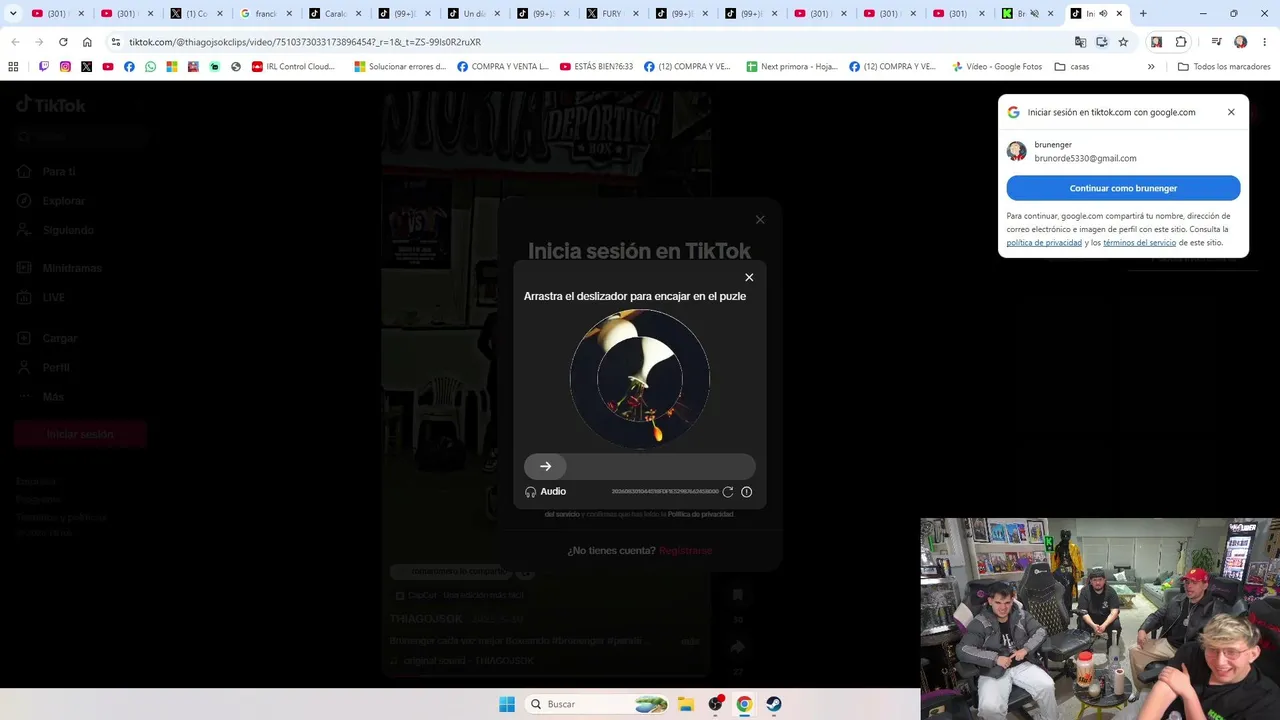Viewport: 1280px width, 720px height.
Task: Open captcha info report icon
Action: coord(746,491)
